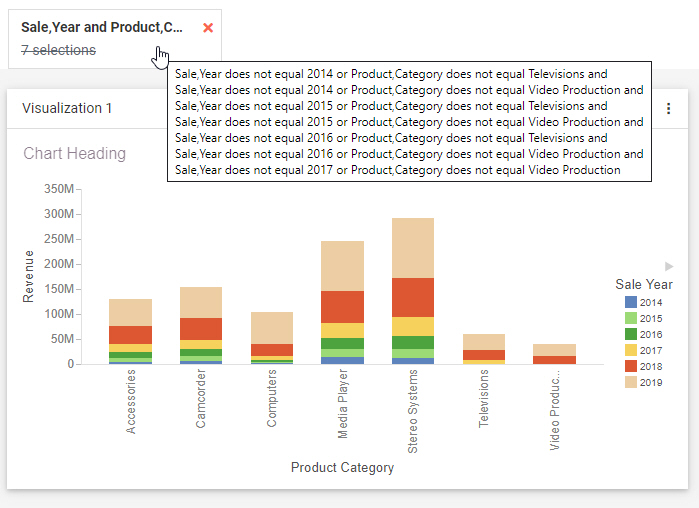Viewport: 699px width, 508px height.
Task: Select the 2016 legend swatch
Action: [630, 334]
